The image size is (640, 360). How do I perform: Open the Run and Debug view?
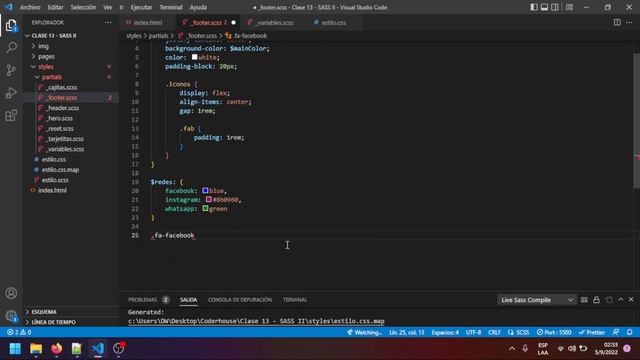[x=11, y=93]
